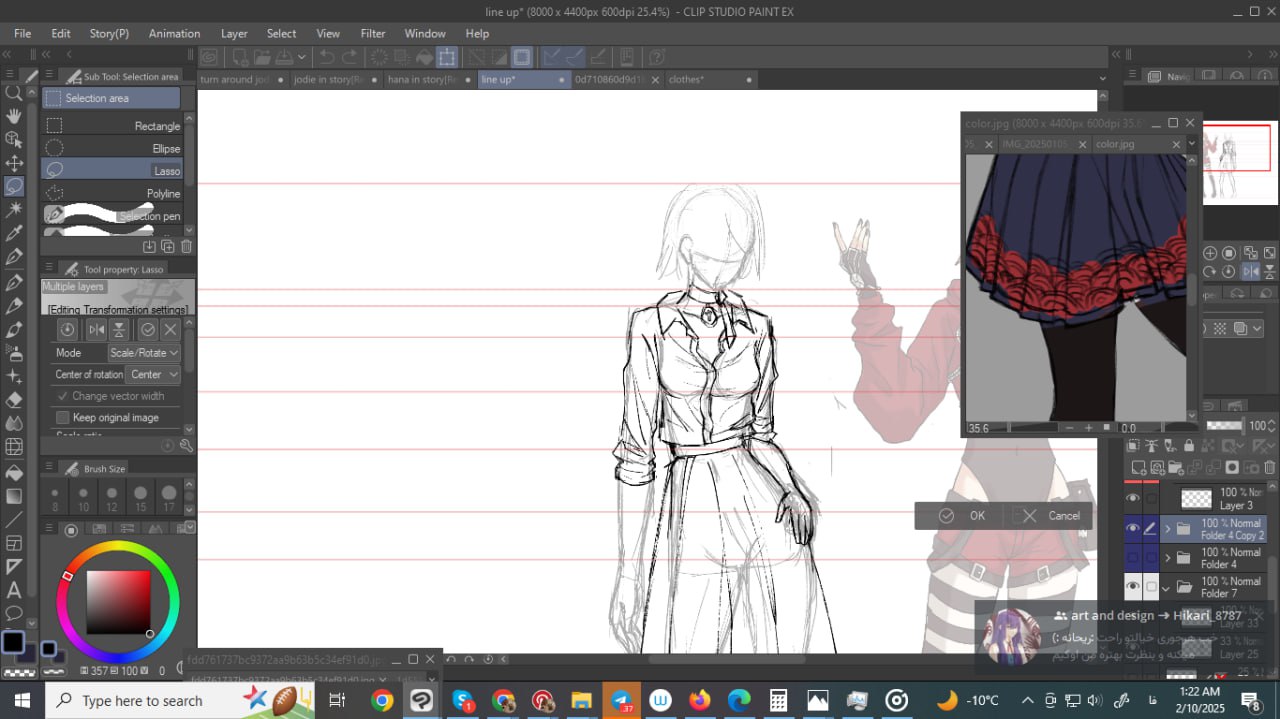
Task: Expand Folder 4 Copy 2 layer folder
Action: [1167, 528]
